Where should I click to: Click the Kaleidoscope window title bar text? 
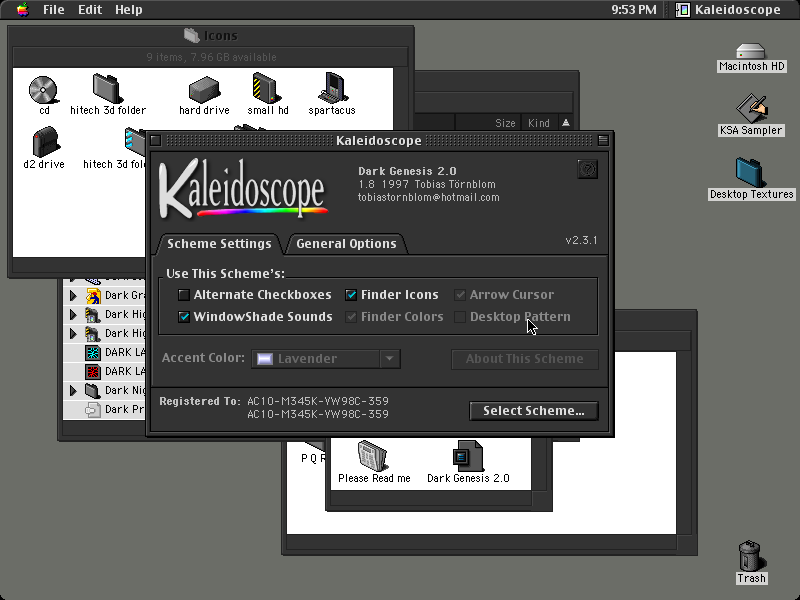(379, 141)
